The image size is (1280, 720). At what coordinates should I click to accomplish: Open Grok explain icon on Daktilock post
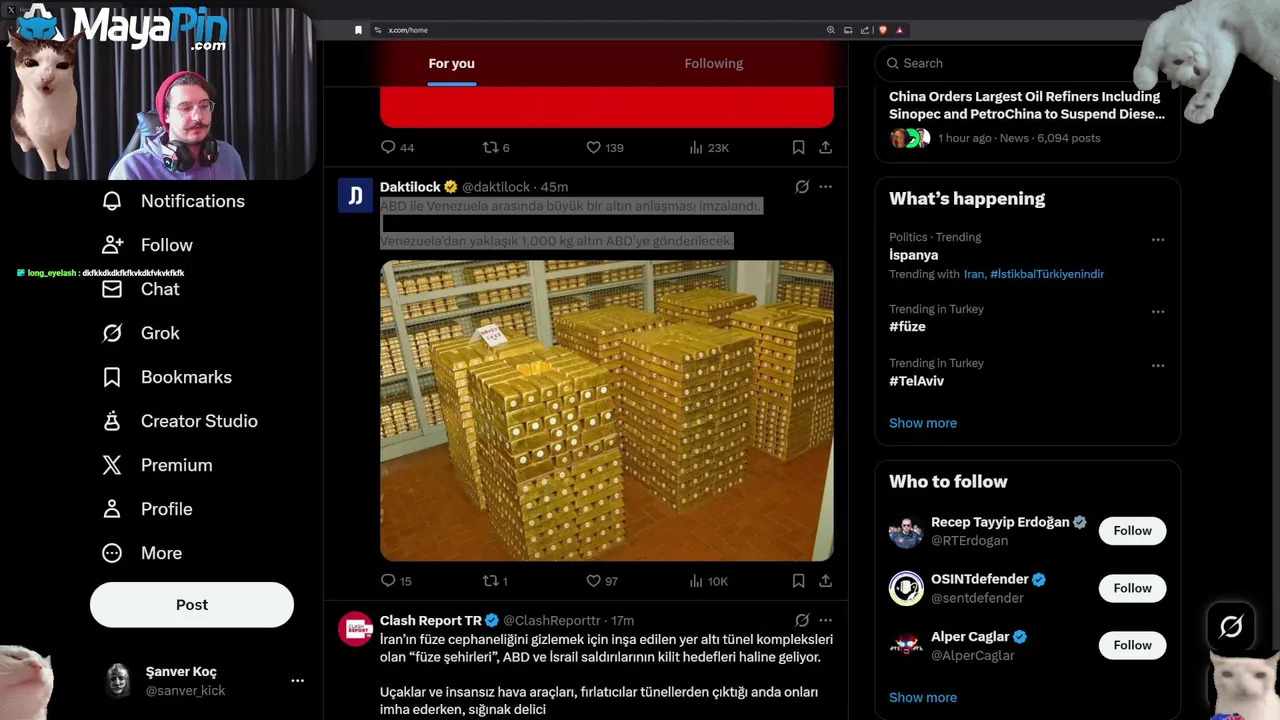coord(802,187)
